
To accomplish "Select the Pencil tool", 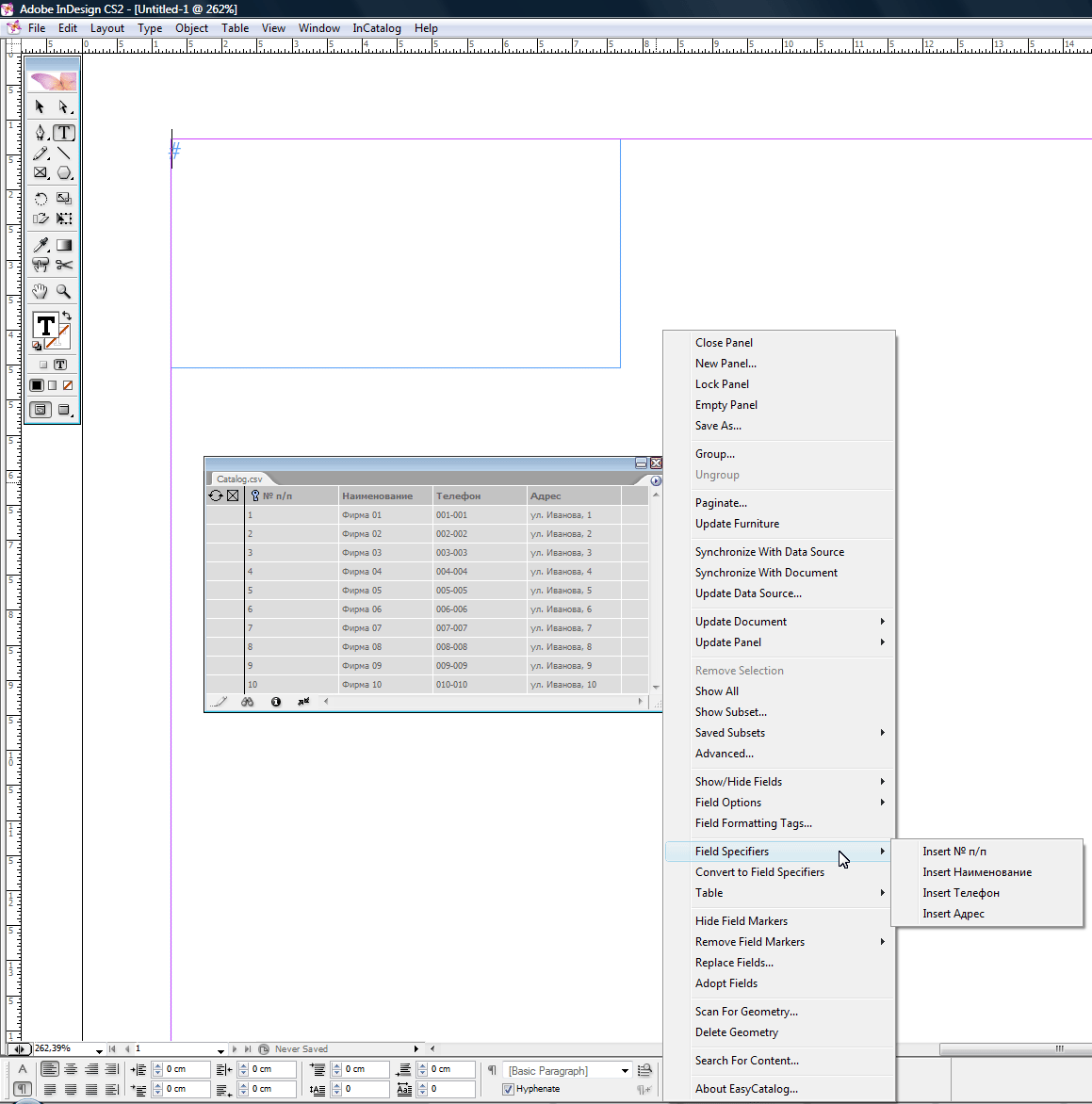I will point(41,153).
